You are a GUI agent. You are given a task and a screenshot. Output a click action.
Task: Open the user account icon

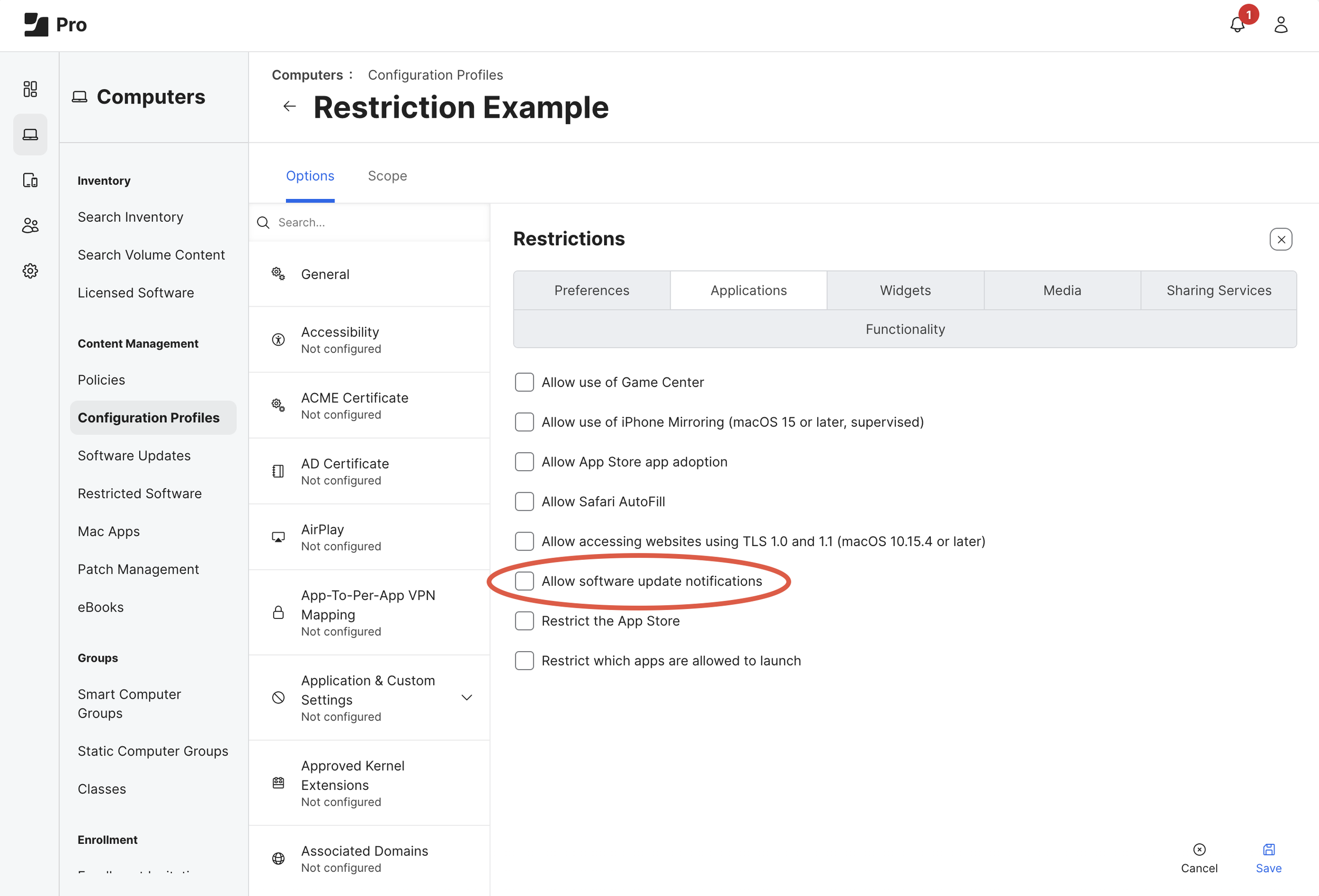[x=1280, y=25]
